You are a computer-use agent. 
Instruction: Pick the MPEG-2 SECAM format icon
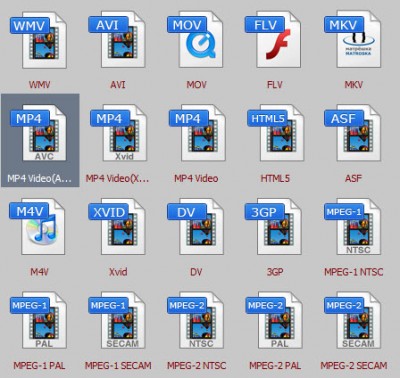353,321
